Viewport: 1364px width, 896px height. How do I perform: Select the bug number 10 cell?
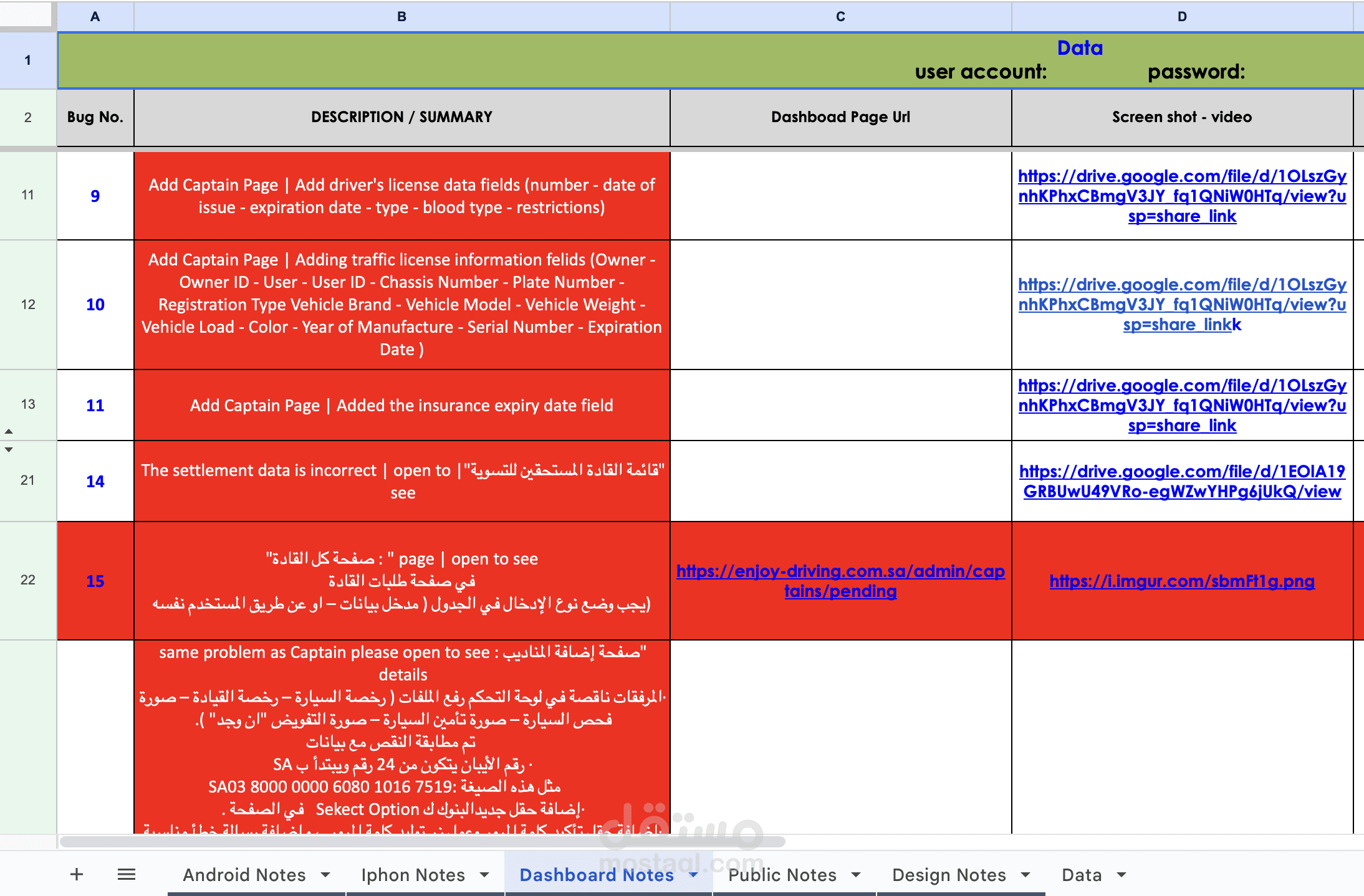click(x=95, y=305)
